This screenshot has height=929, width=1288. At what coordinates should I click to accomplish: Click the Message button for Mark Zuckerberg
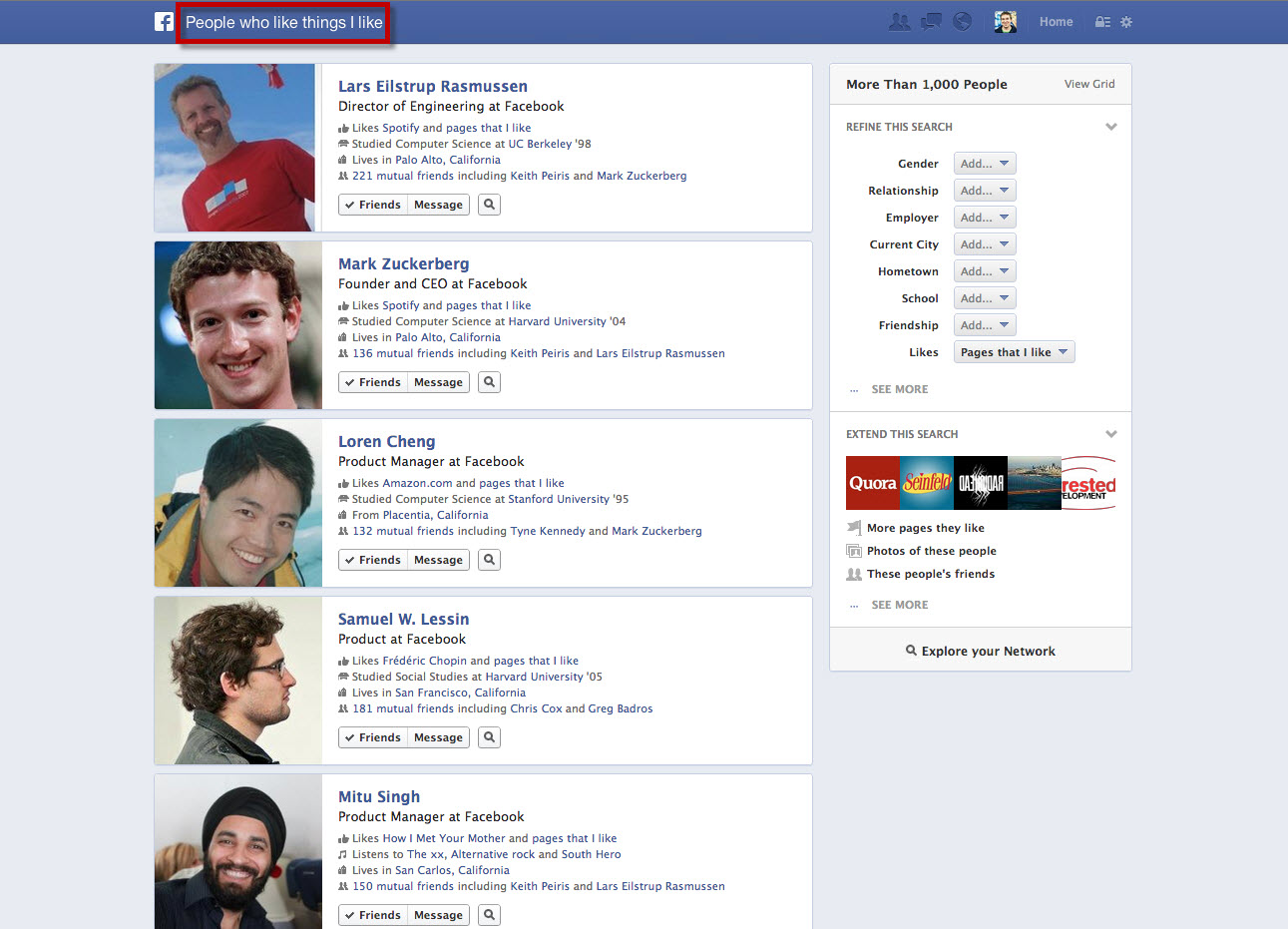[x=437, y=381]
